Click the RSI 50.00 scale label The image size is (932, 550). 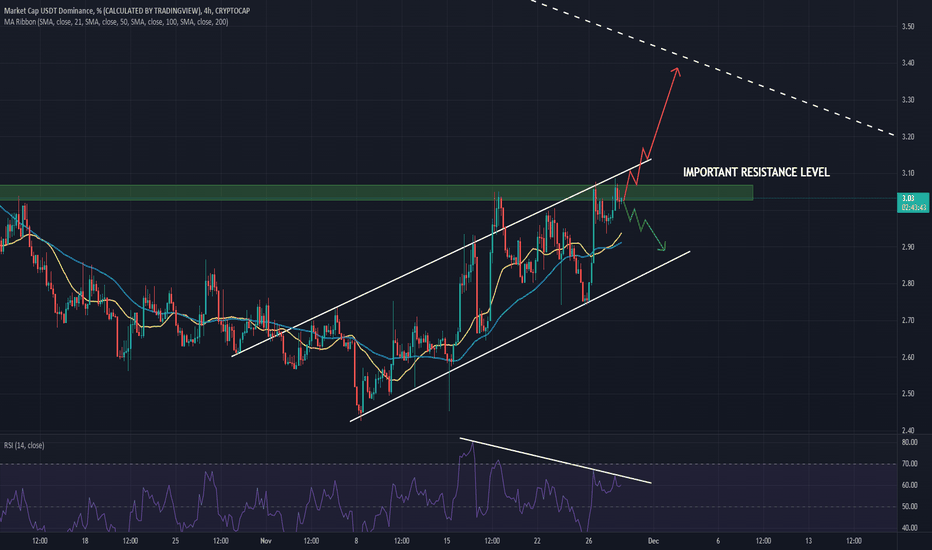pos(909,507)
